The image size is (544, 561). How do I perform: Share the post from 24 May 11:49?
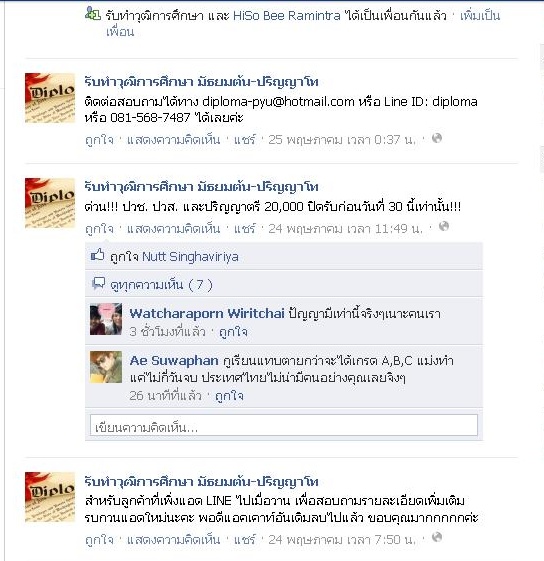(x=245, y=228)
